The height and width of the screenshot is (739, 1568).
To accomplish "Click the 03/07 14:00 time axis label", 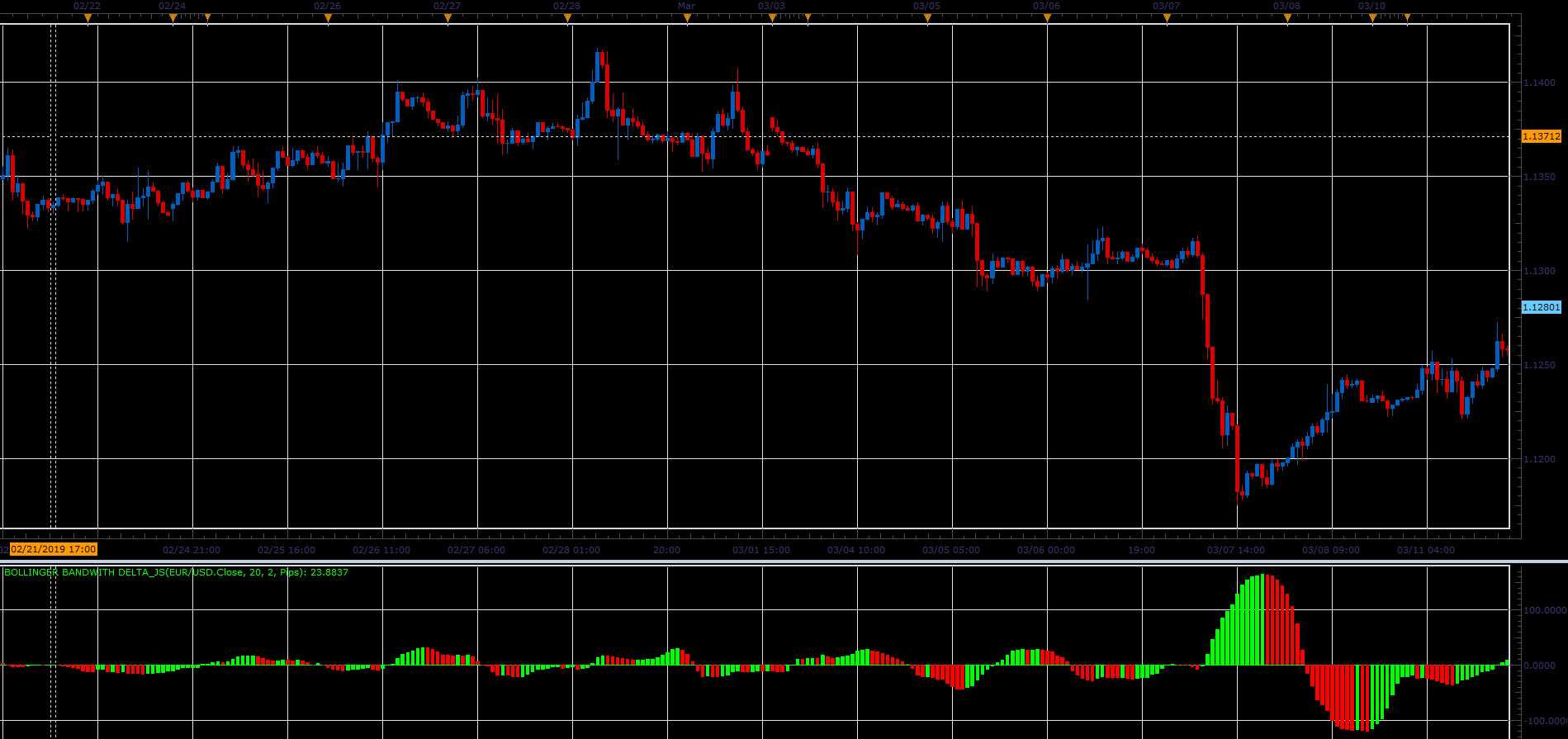I will tap(1236, 550).
